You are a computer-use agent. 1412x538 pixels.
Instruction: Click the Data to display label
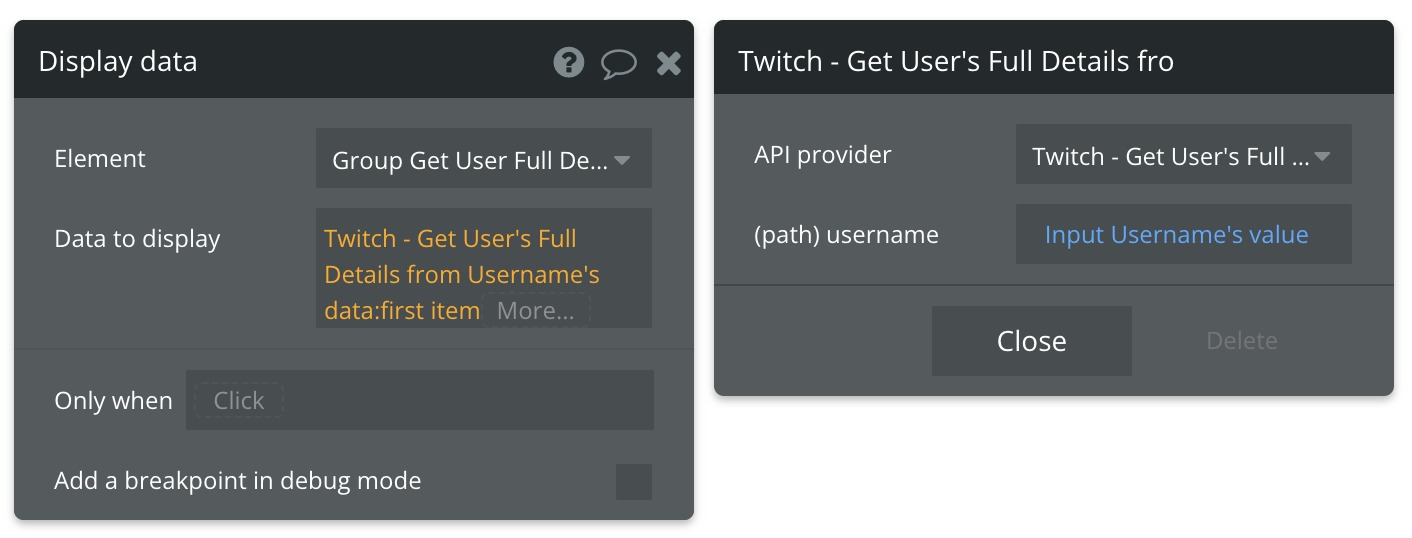(x=137, y=239)
